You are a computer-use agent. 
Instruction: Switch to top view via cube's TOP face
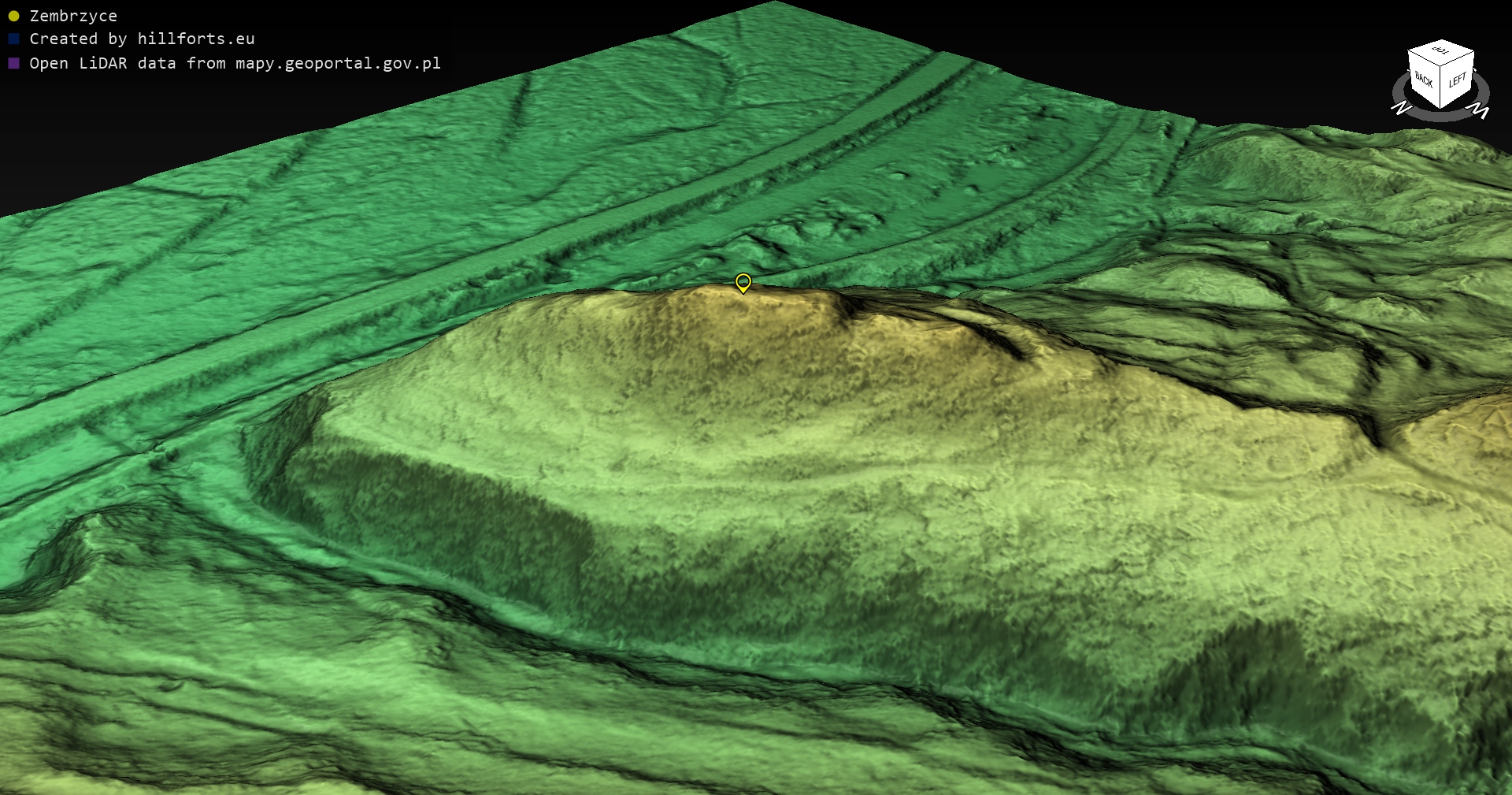1441,52
